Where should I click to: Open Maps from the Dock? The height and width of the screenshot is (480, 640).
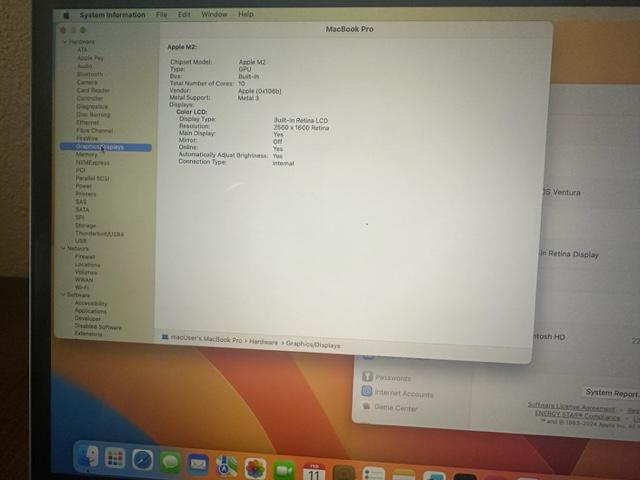[227, 467]
